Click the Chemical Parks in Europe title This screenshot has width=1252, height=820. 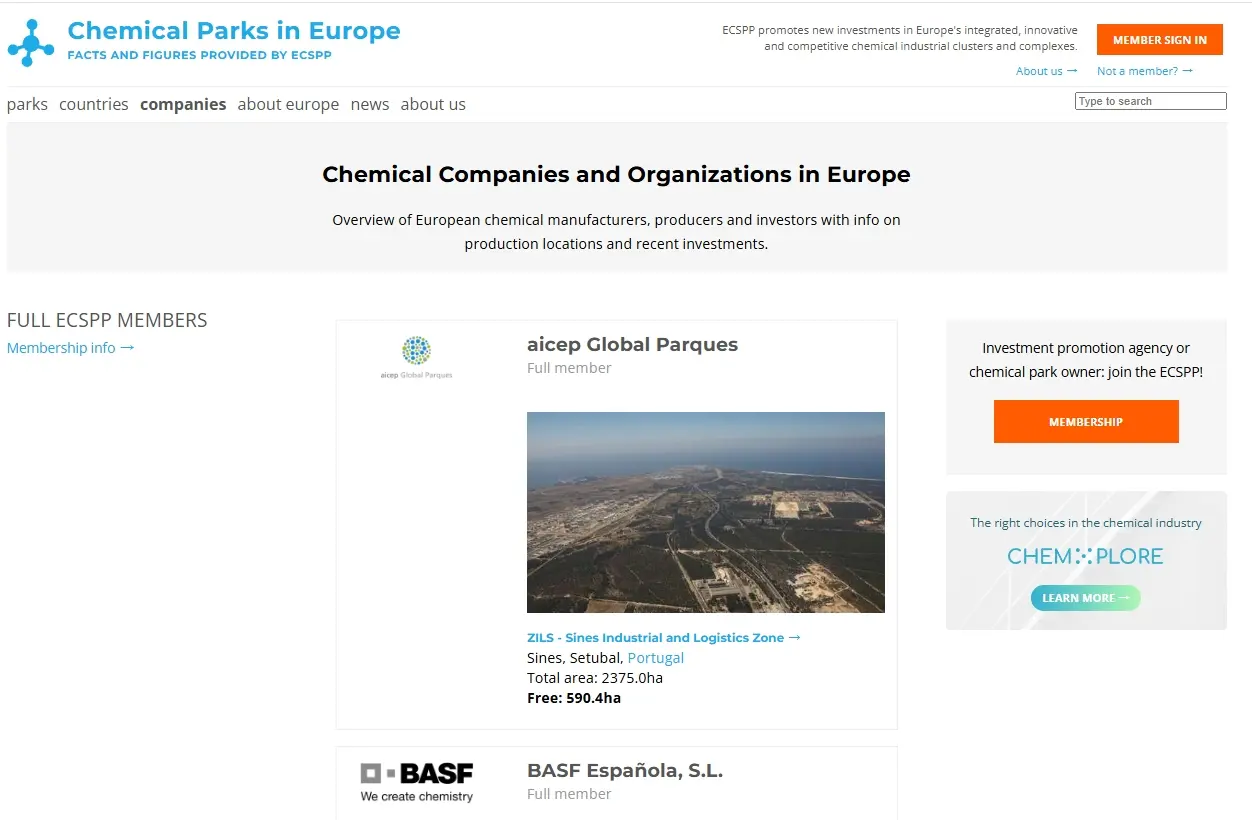point(234,31)
